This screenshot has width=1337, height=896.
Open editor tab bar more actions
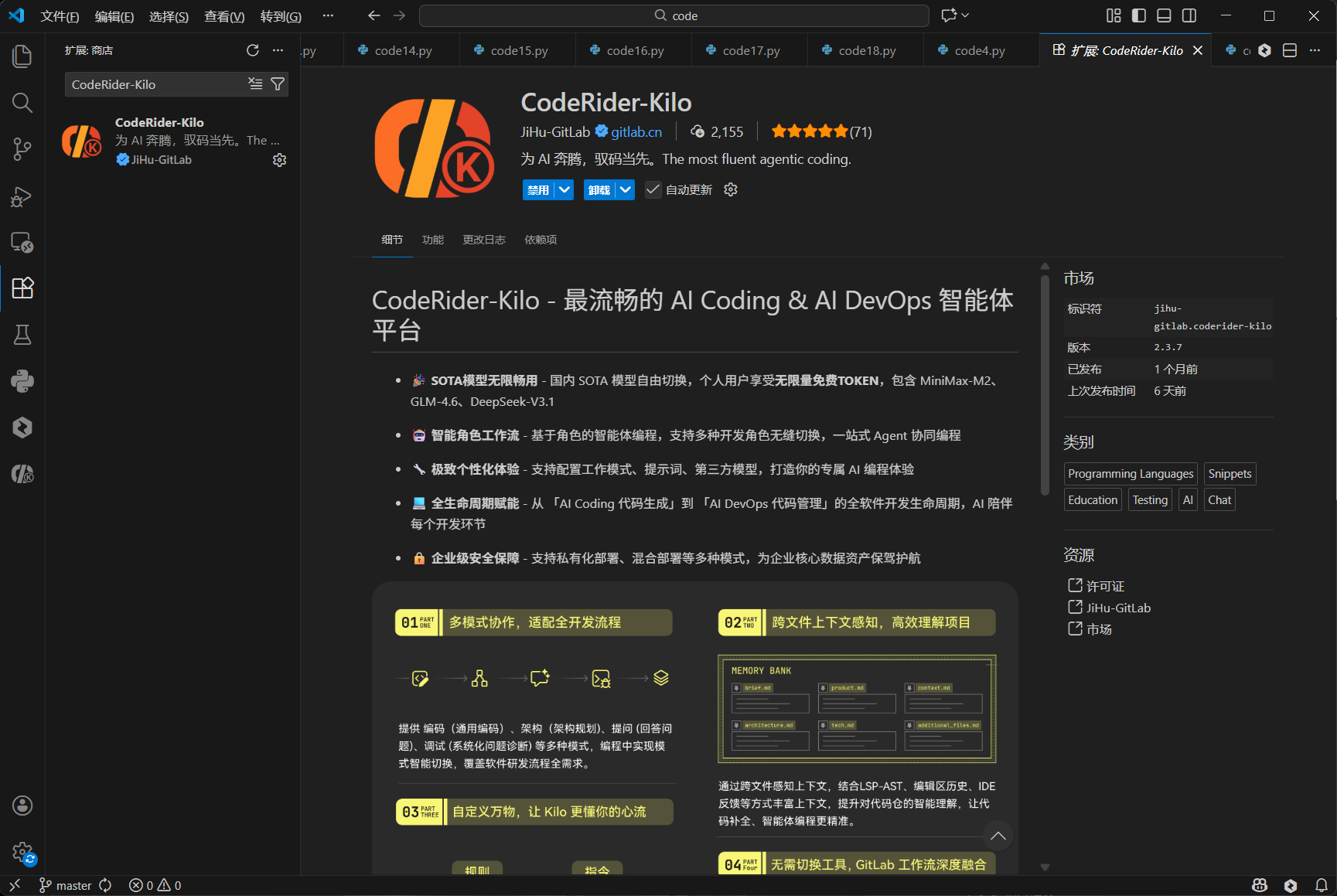click(1315, 50)
